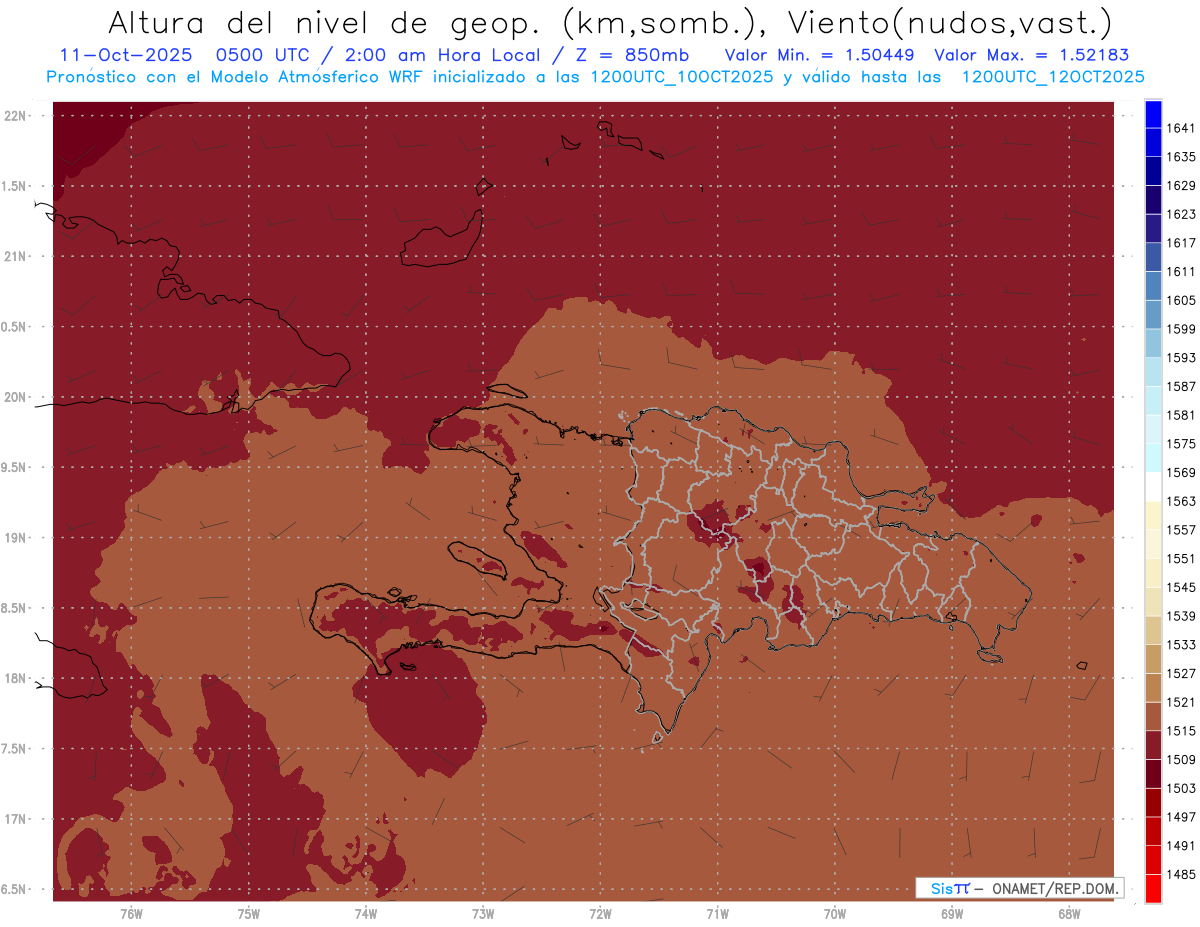Click the 20N latitude axis label
Viewport: 1200px width, 927px height.
point(17,397)
